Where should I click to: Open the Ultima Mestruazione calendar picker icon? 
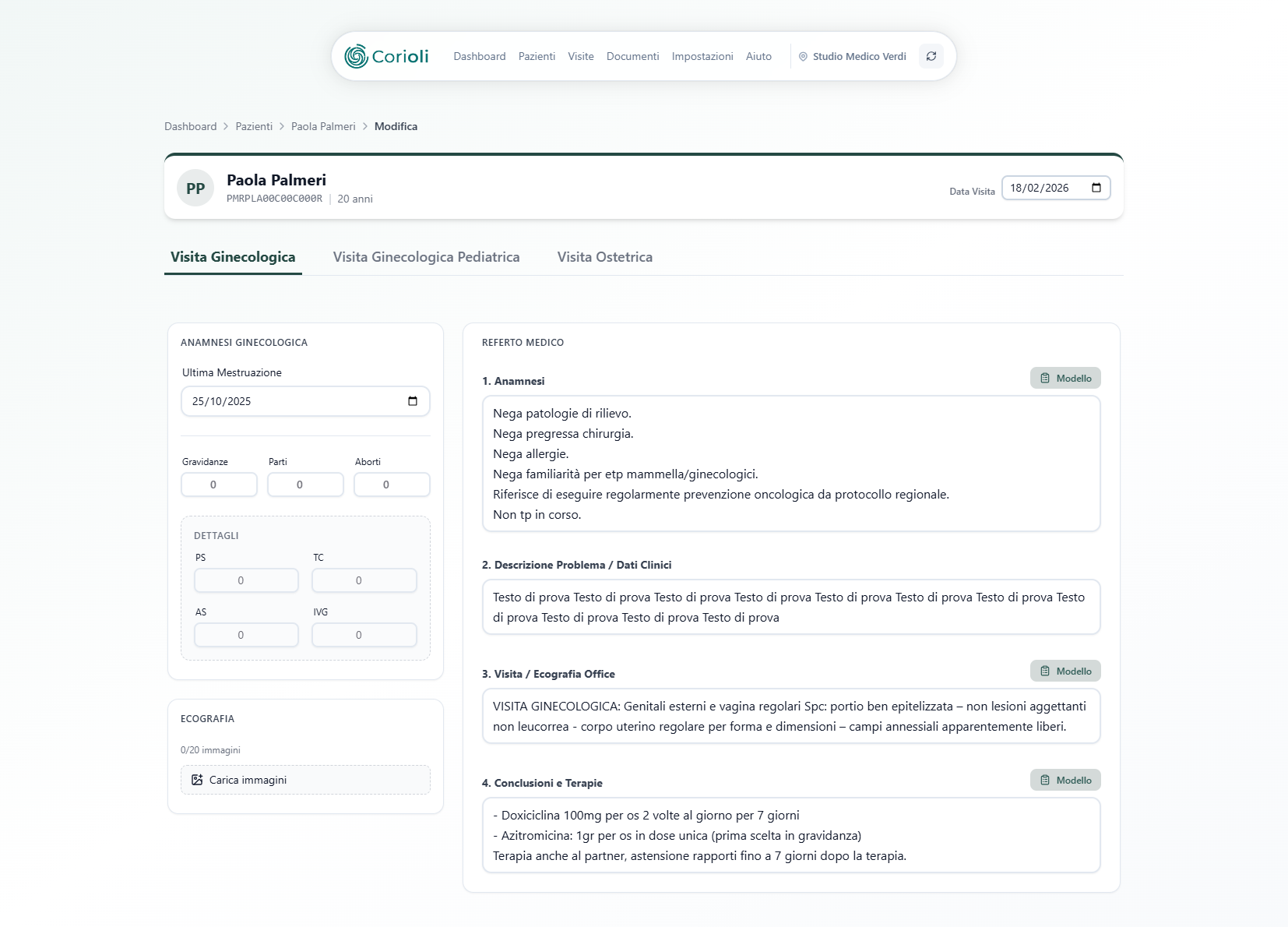tap(413, 401)
